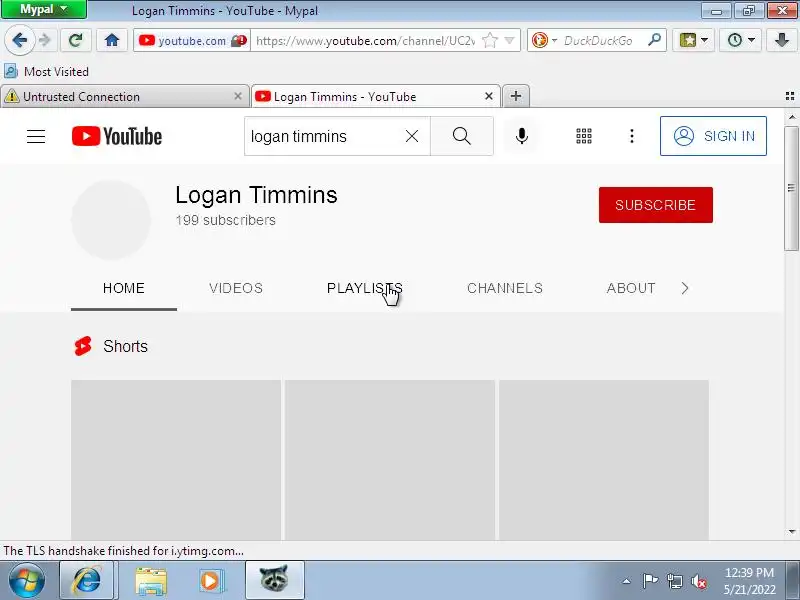
Task: Open the ABOUT channel tab
Action: [x=631, y=288]
